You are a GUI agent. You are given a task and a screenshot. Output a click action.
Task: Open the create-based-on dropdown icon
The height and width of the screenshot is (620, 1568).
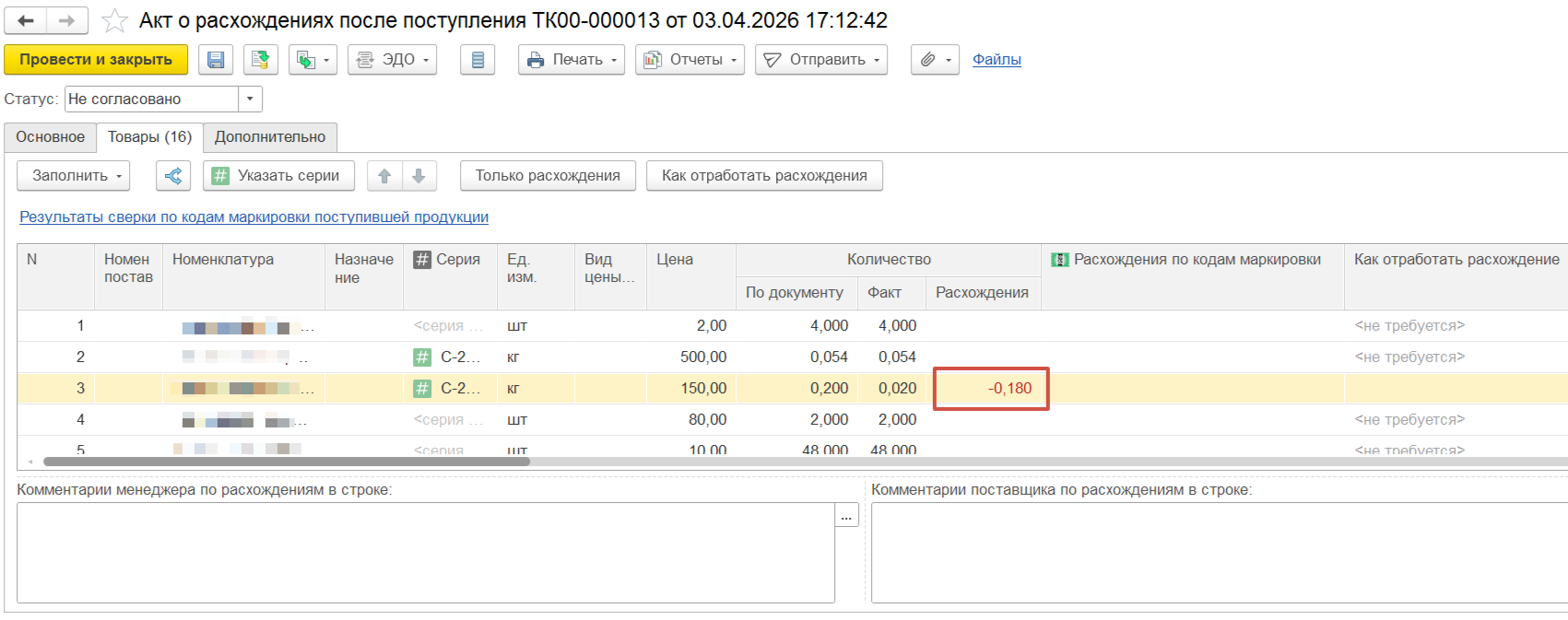[312, 60]
